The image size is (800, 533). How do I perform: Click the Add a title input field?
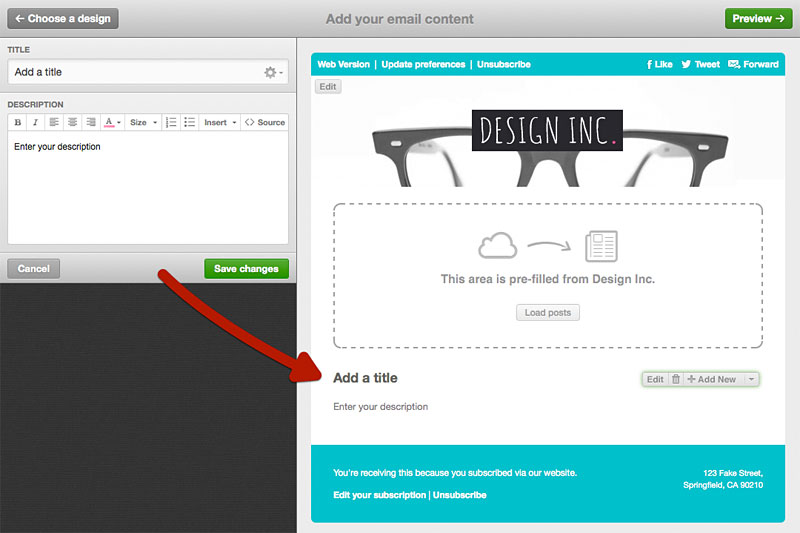click(x=130, y=72)
